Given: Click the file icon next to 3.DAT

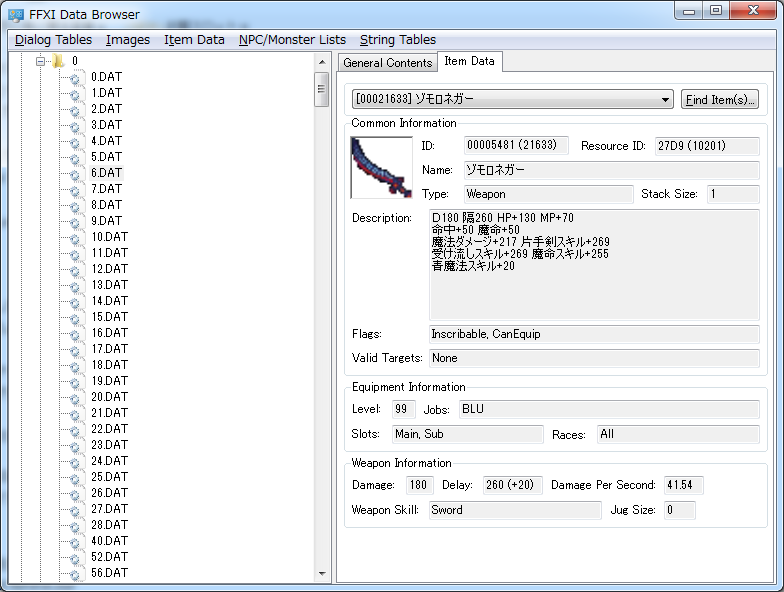Looking at the screenshot, I should [75, 126].
